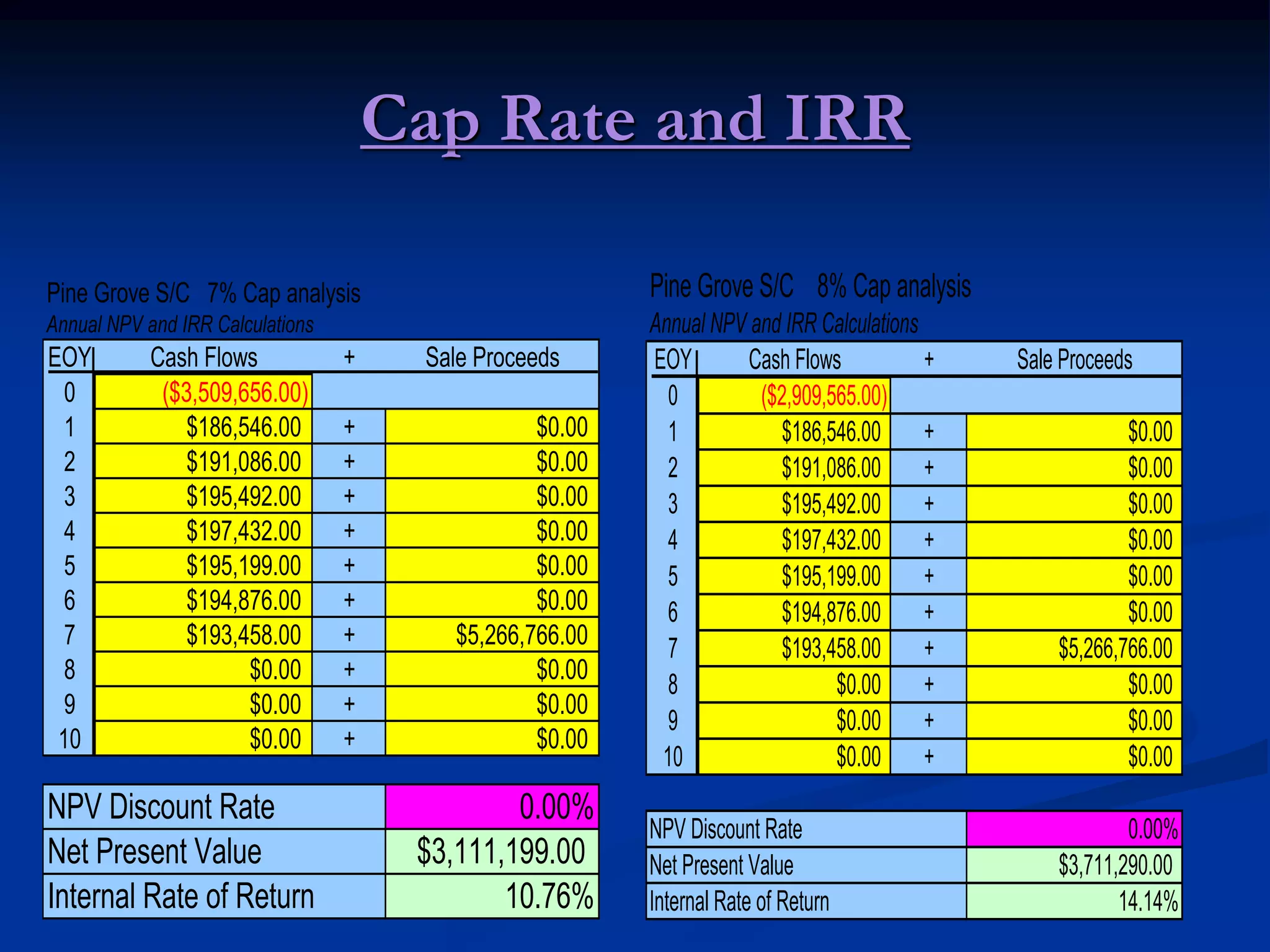Click year 1 $0.00 sale proceeds in 8% table

(x=1074, y=431)
